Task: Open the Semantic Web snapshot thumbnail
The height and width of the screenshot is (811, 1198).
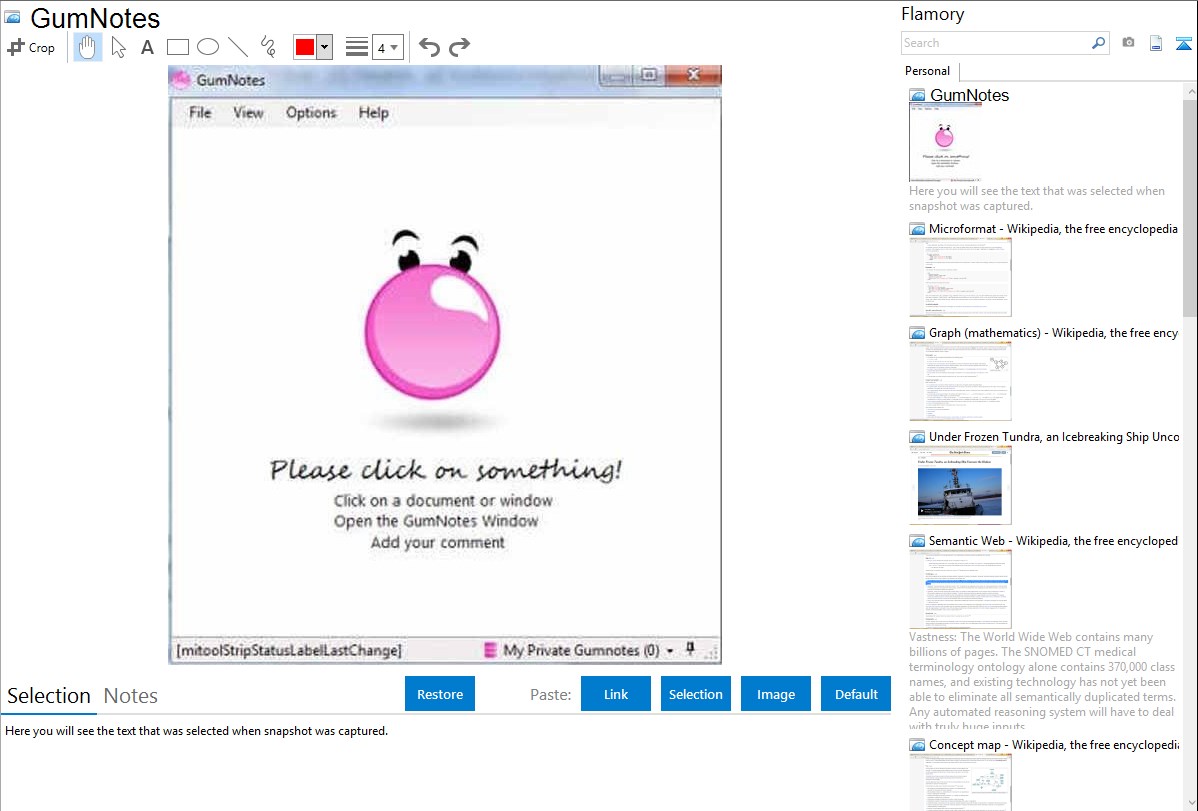Action: (960, 589)
